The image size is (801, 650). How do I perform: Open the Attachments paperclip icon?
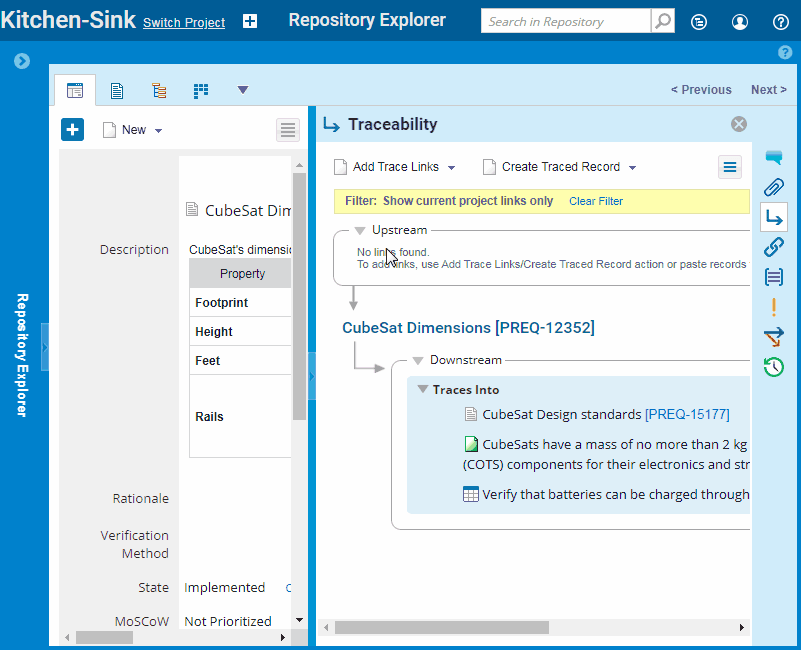click(x=774, y=187)
